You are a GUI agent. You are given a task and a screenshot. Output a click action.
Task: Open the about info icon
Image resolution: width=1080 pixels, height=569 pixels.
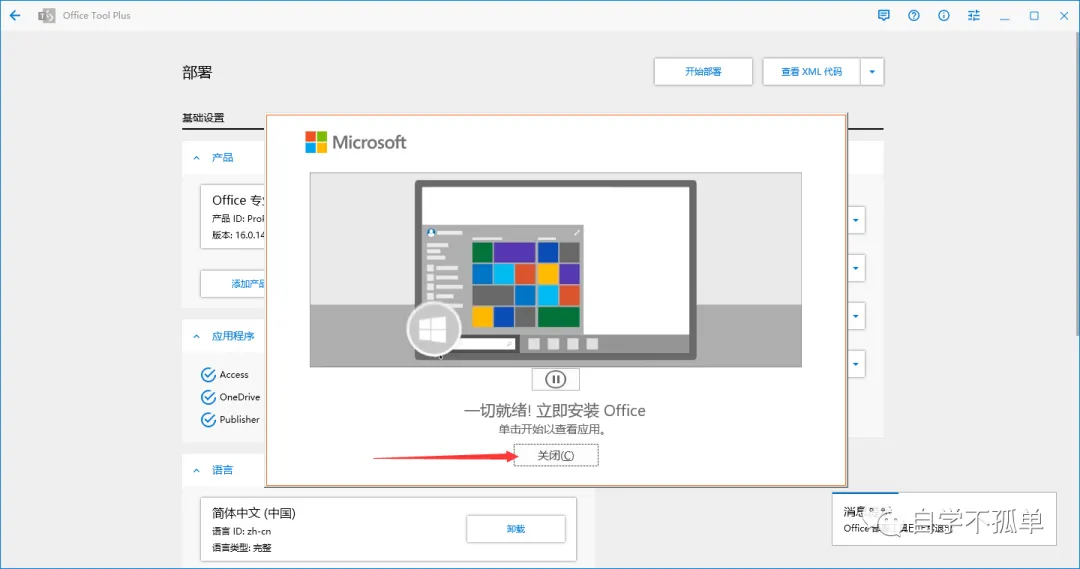coord(944,15)
